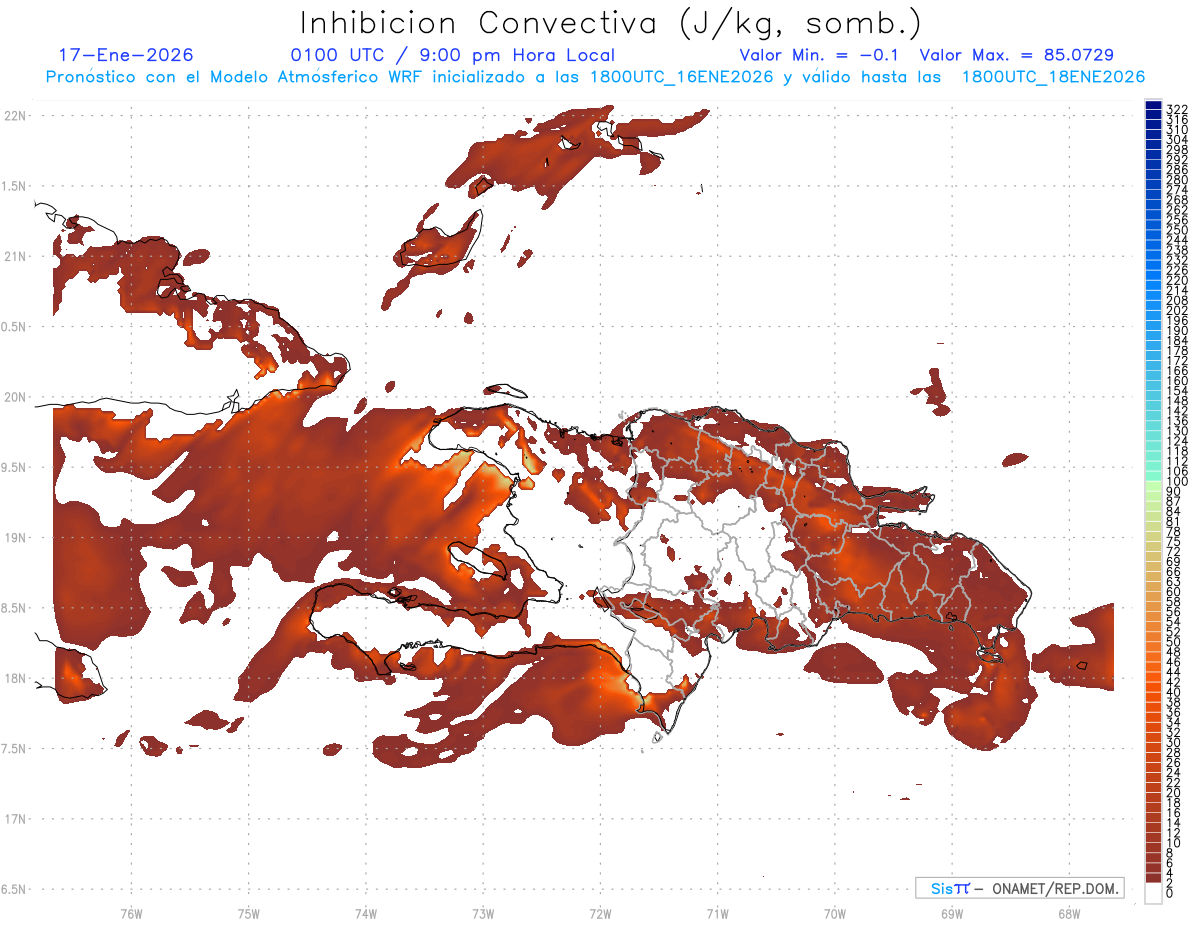This screenshot has width=1200, height=927.
Task: Click the time text '0100 UTC / 9:00 pm Hora Local'
Action: (452, 55)
